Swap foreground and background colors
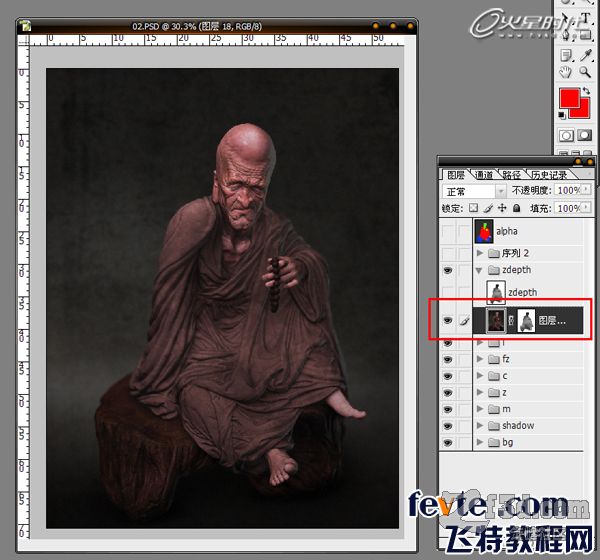 (x=586, y=91)
